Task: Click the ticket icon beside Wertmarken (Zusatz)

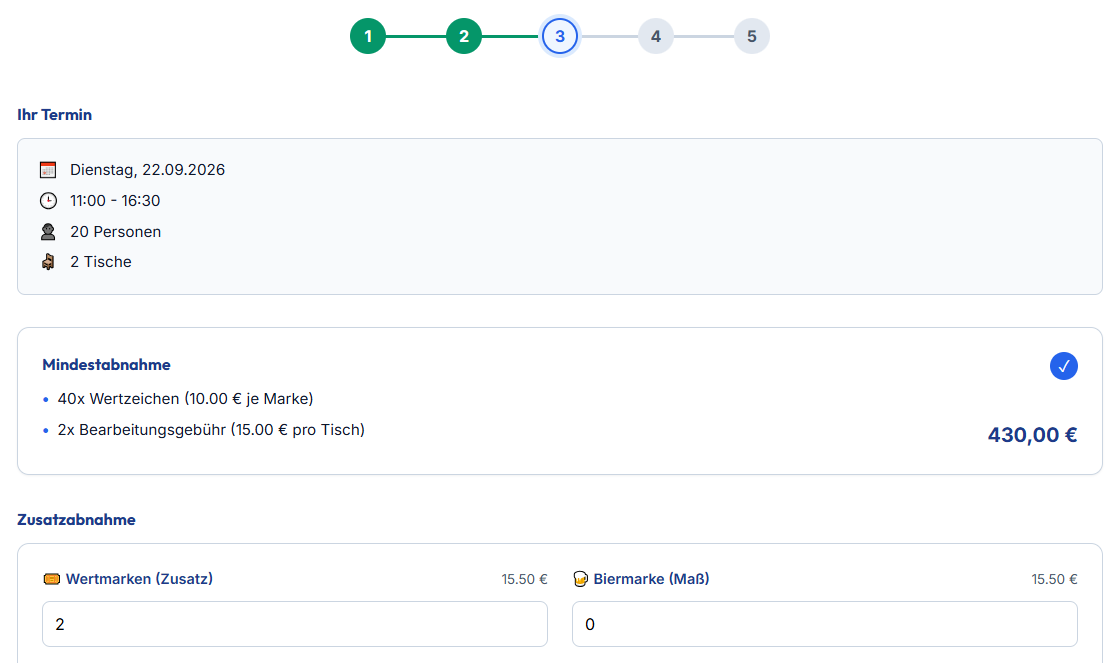Action: [x=52, y=579]
